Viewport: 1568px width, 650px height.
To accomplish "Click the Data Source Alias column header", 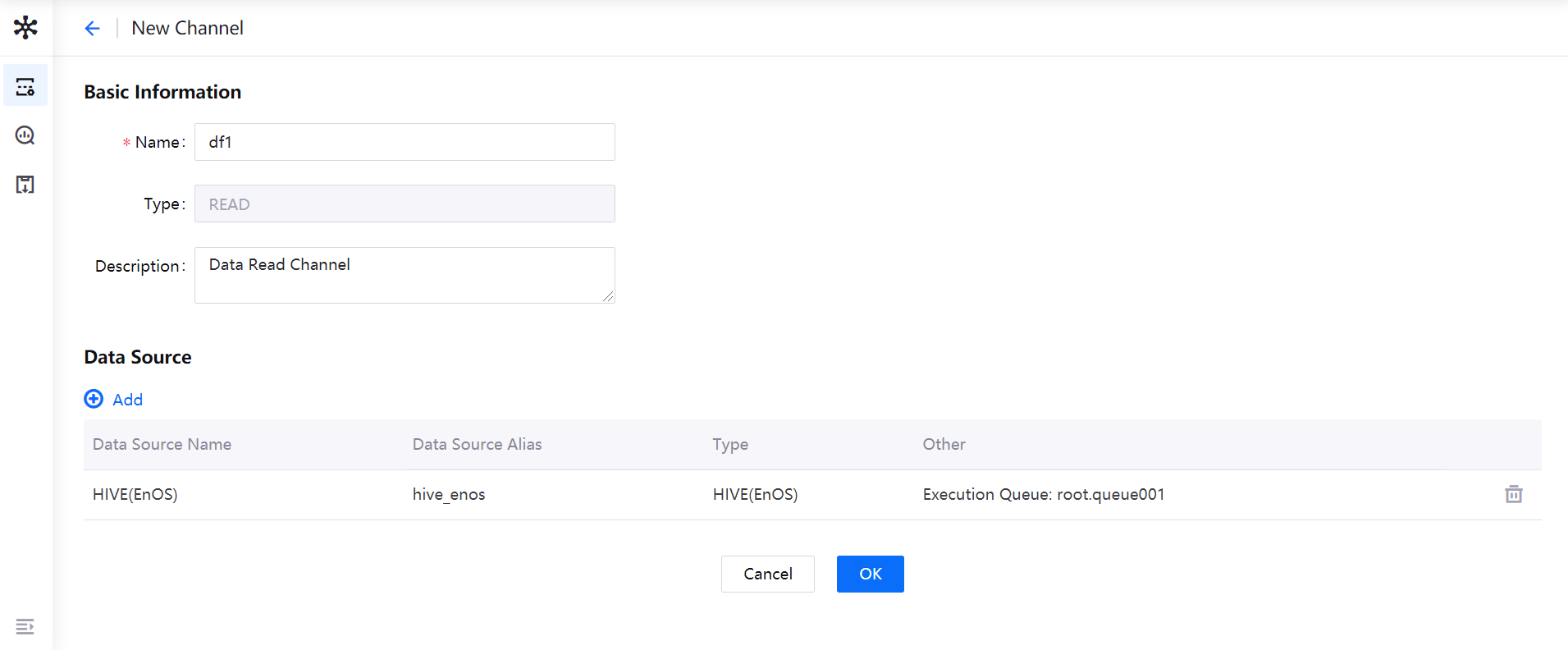I will point(477,444).
